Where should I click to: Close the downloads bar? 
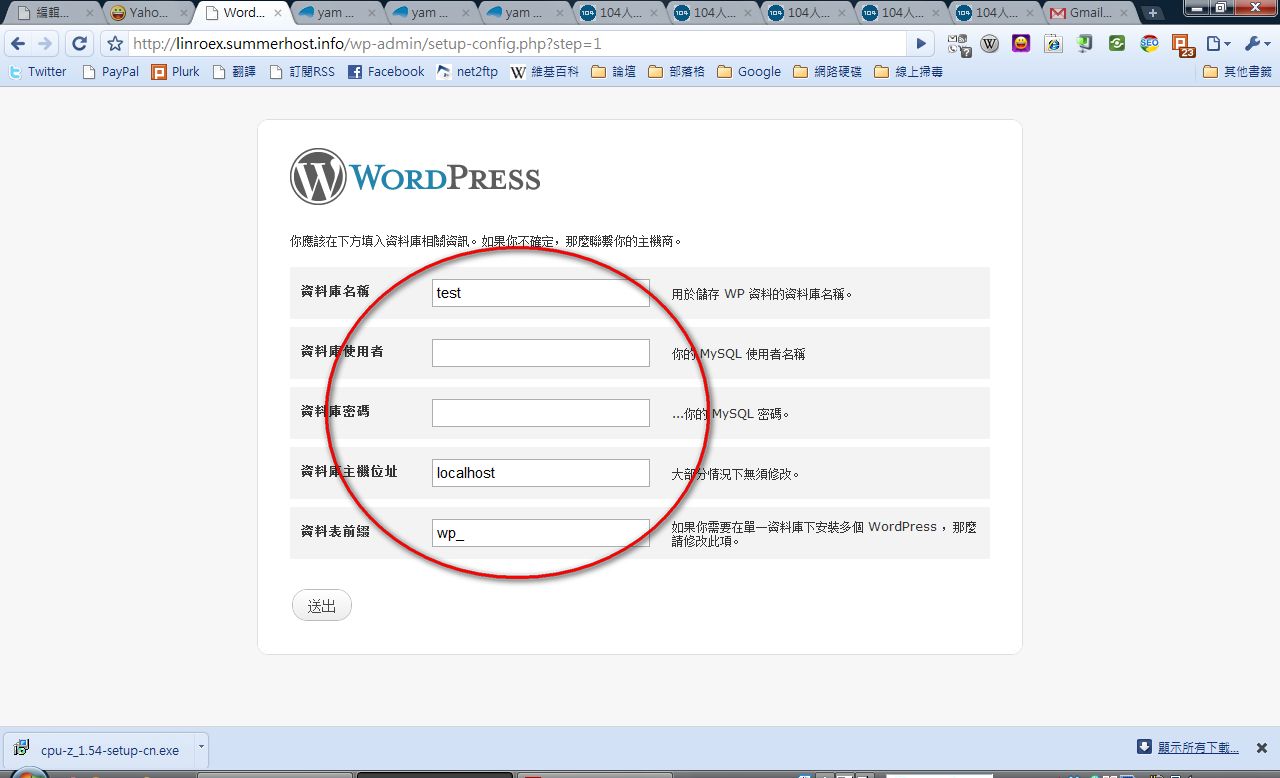[1263, 747]
